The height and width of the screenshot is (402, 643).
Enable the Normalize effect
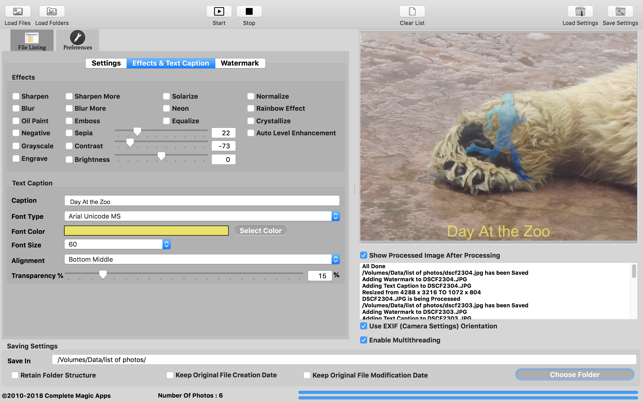coord(251,96)
